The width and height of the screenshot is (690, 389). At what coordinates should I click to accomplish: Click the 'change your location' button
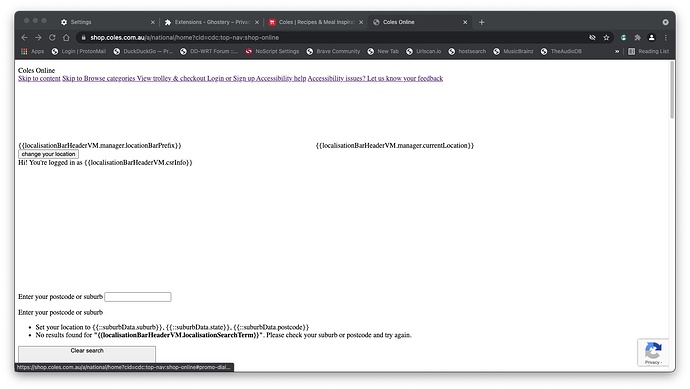tap(48, 154)
